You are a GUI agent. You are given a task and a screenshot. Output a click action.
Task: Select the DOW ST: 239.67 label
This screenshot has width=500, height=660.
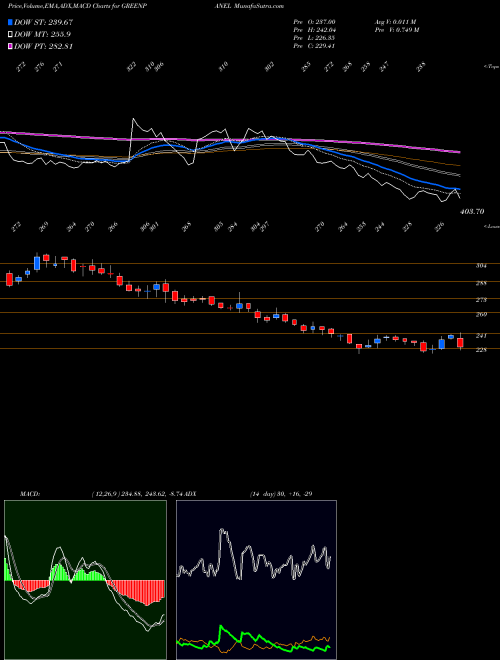tap(43, 22)
